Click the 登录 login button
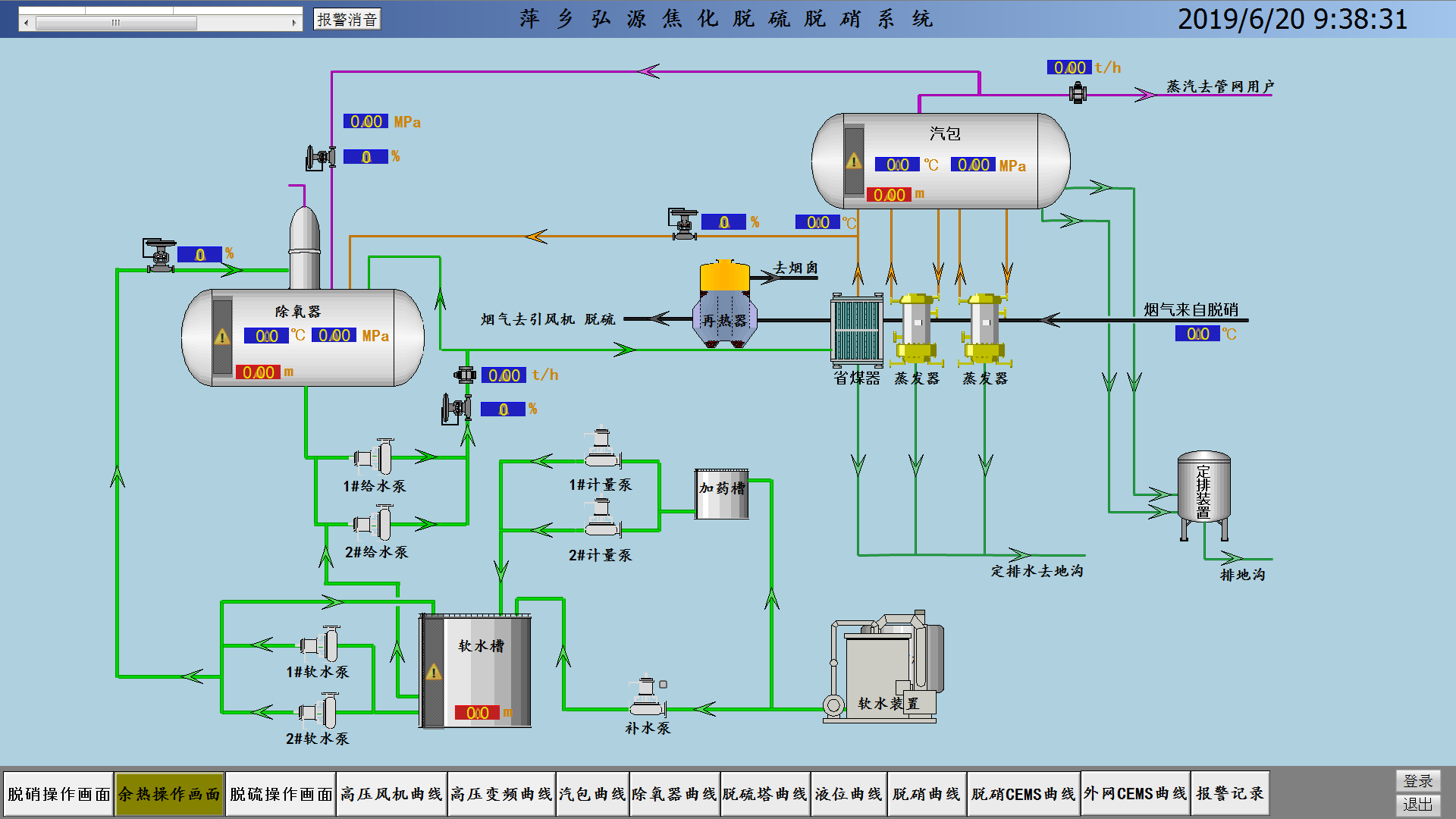The height and width of the screenshot is (819, 1456). click(x=1417, y=780)
